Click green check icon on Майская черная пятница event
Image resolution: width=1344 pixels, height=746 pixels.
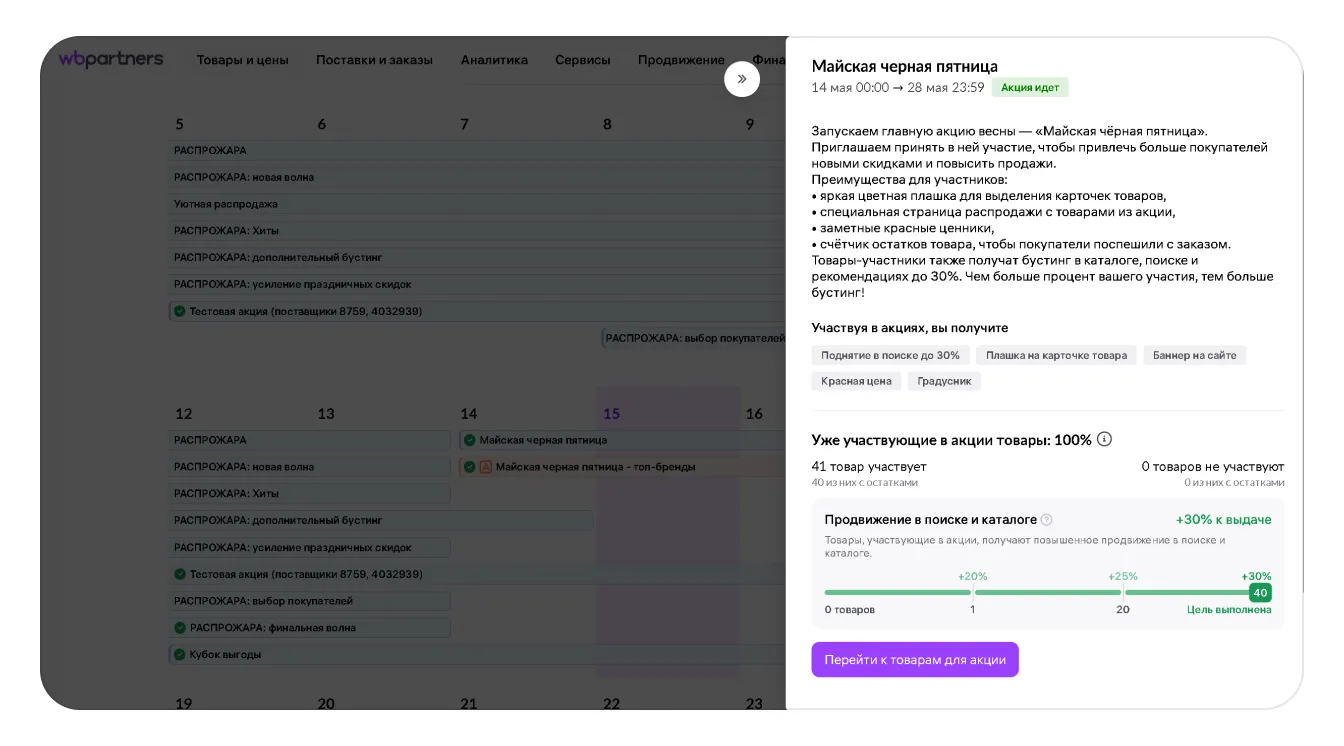pyautogui.click(x=469, y=440)
